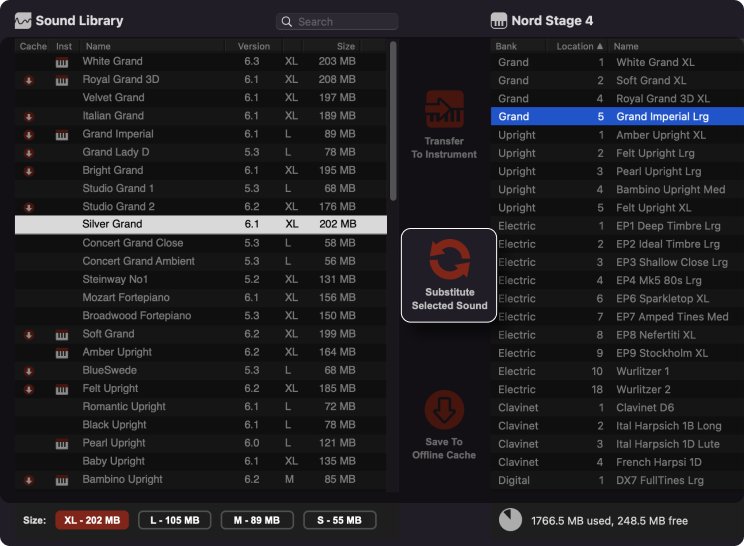
Task: Select the Velvet Grand library row
Action: click(201, 97)
